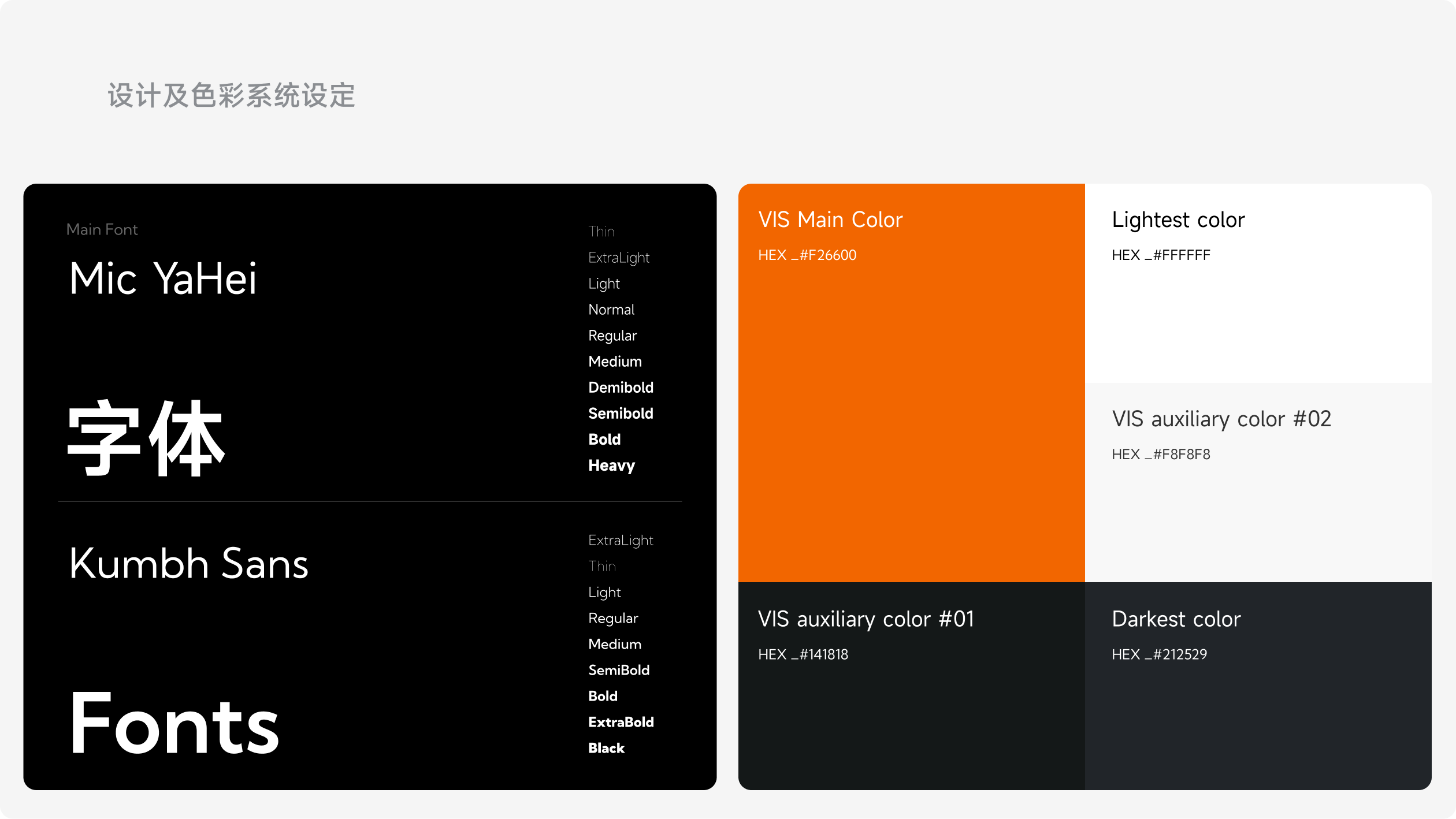The width and height of the screenshot is (1456, 819).
Task: Click the Mic YaHei font name
Action: 163,278
